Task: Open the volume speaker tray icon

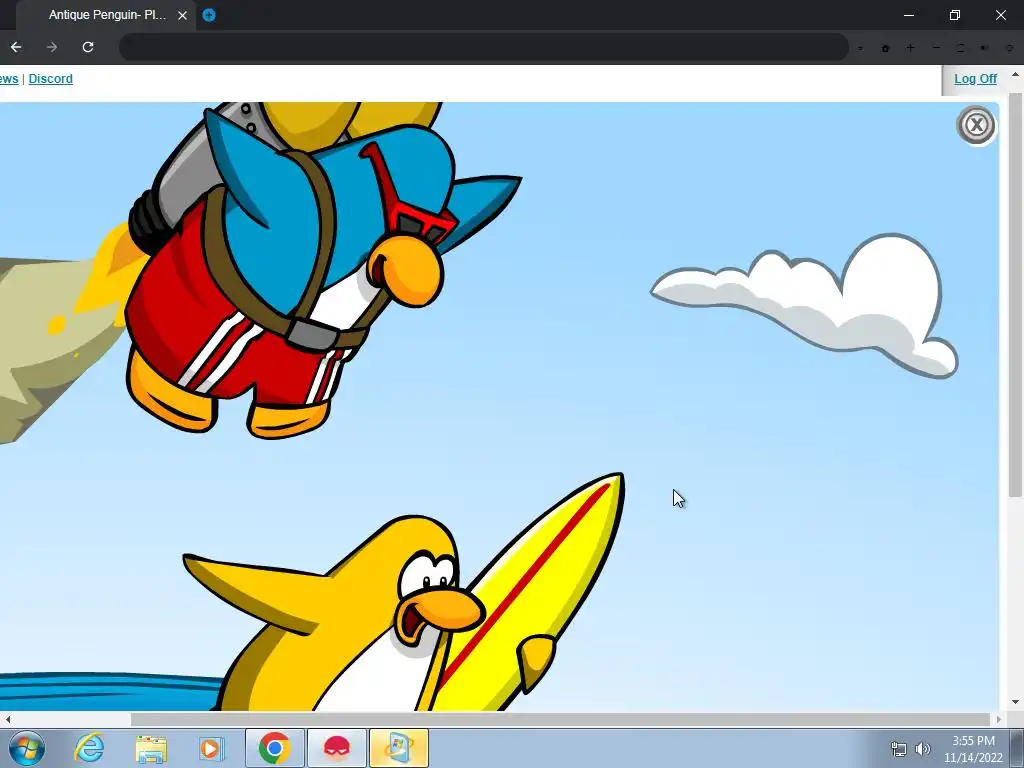Action: (922, 749)
